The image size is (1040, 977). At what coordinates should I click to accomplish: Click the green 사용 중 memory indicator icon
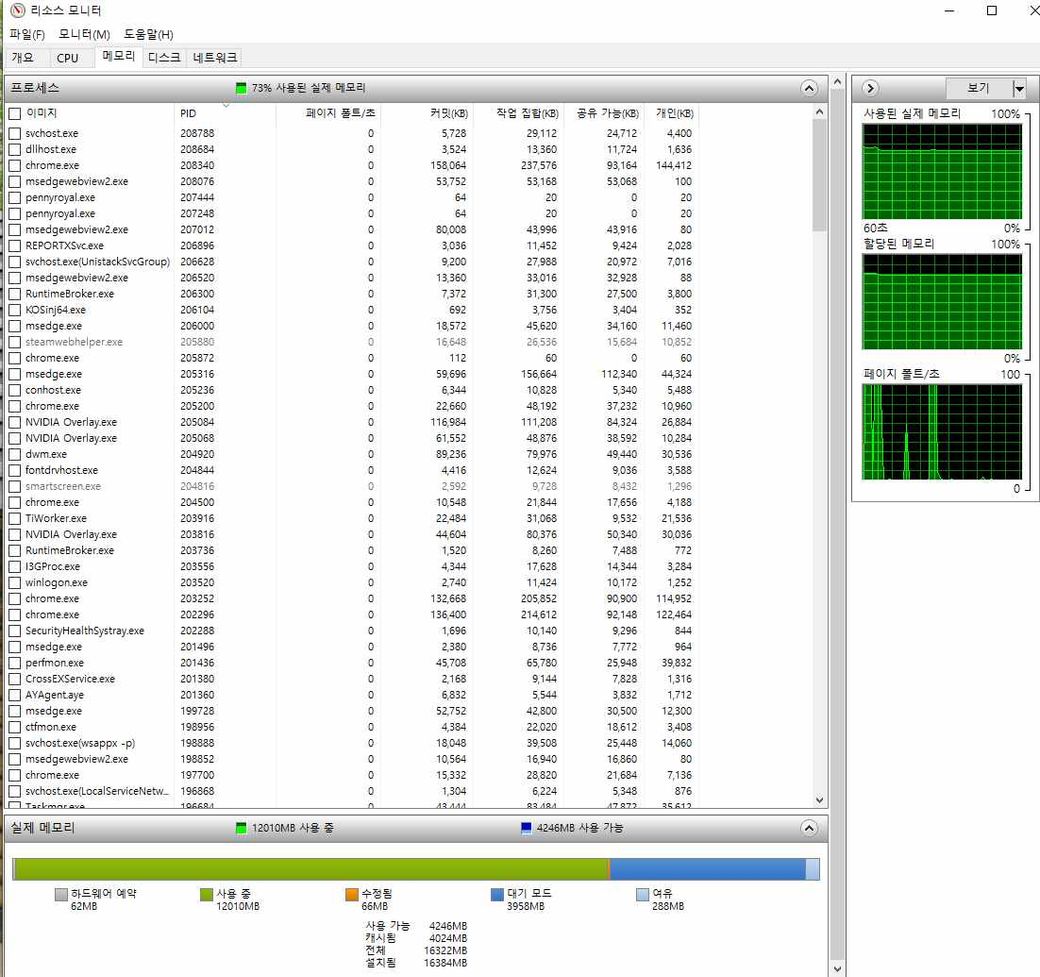(241, 828)
